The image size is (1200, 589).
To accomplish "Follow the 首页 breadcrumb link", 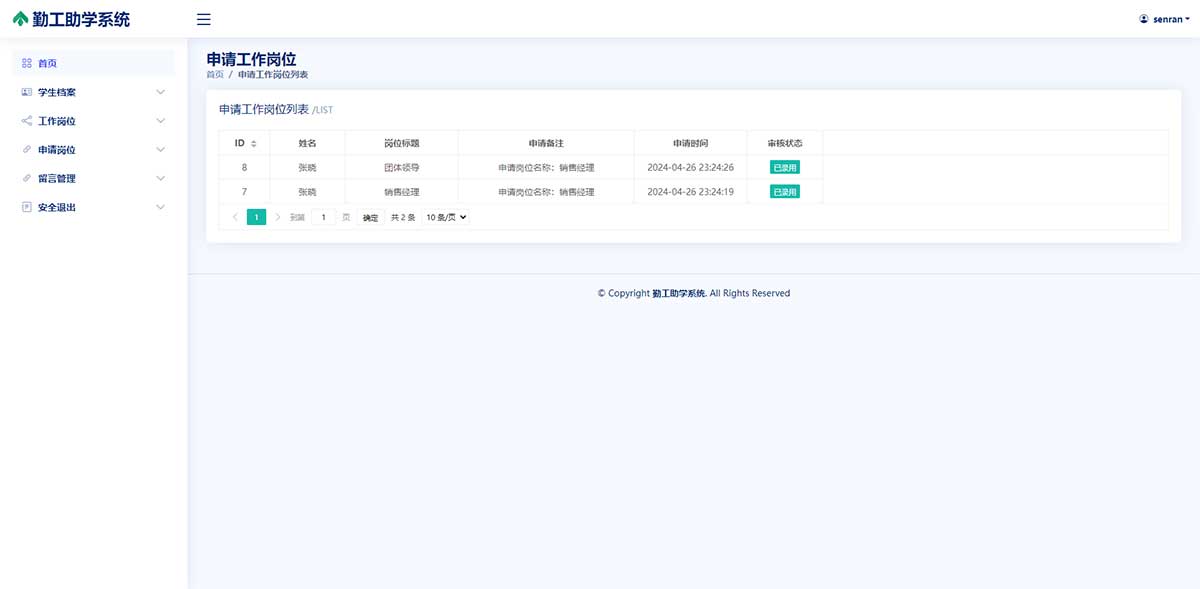I will (x=215, y=75).
